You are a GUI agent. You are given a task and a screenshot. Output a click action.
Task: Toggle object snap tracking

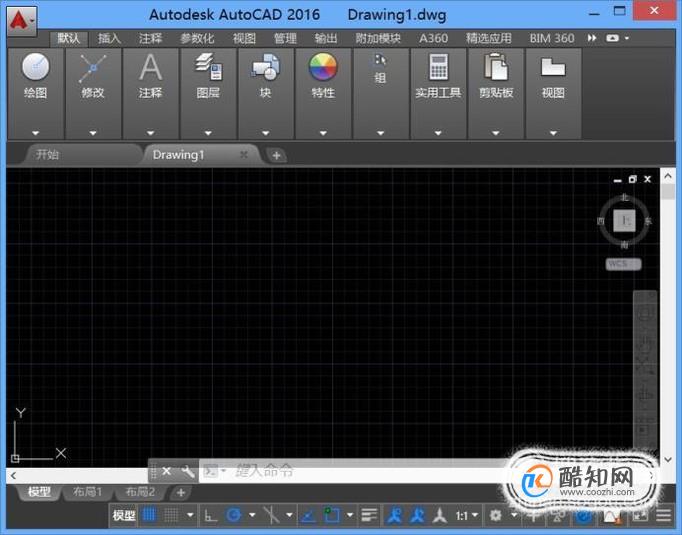click(x=308, y=516)
